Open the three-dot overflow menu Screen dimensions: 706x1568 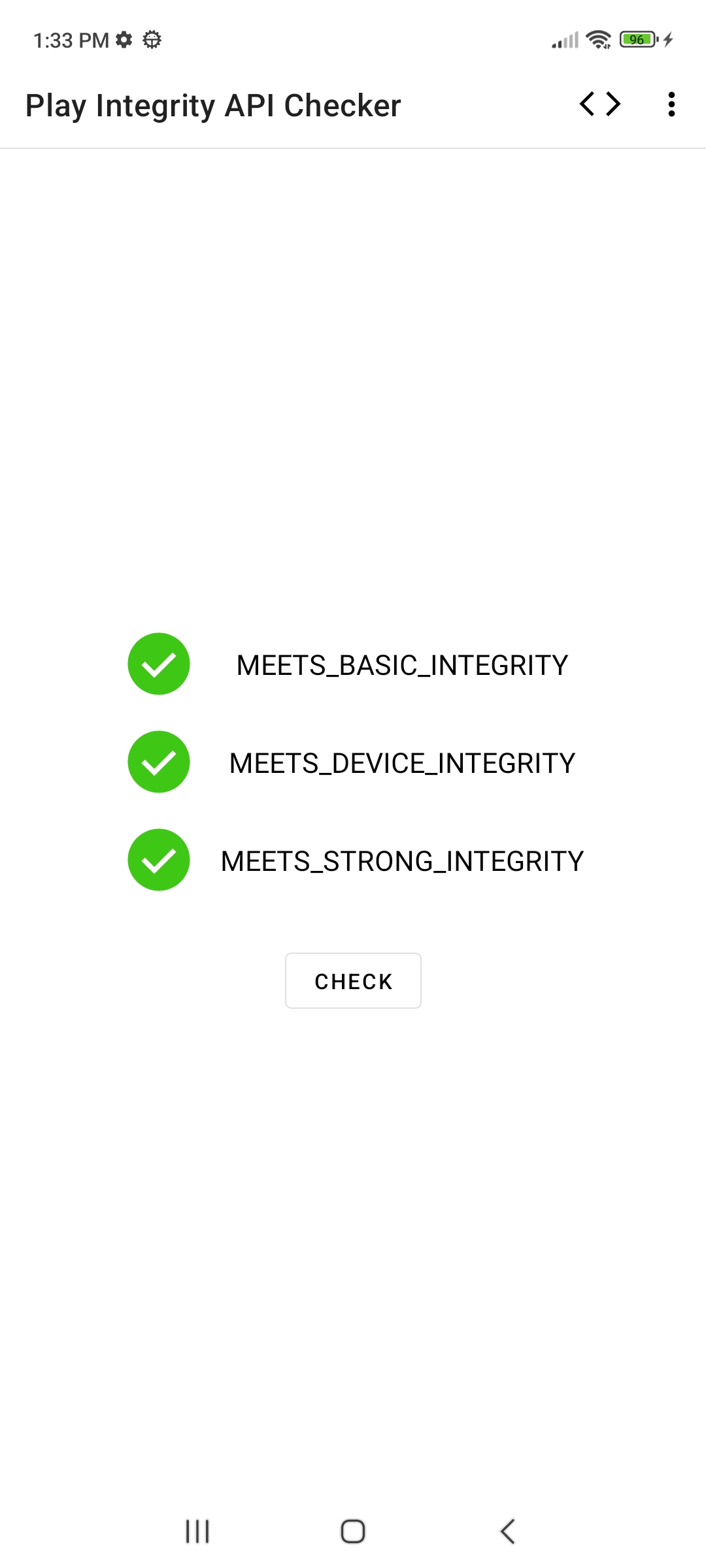tap(671, 105)
